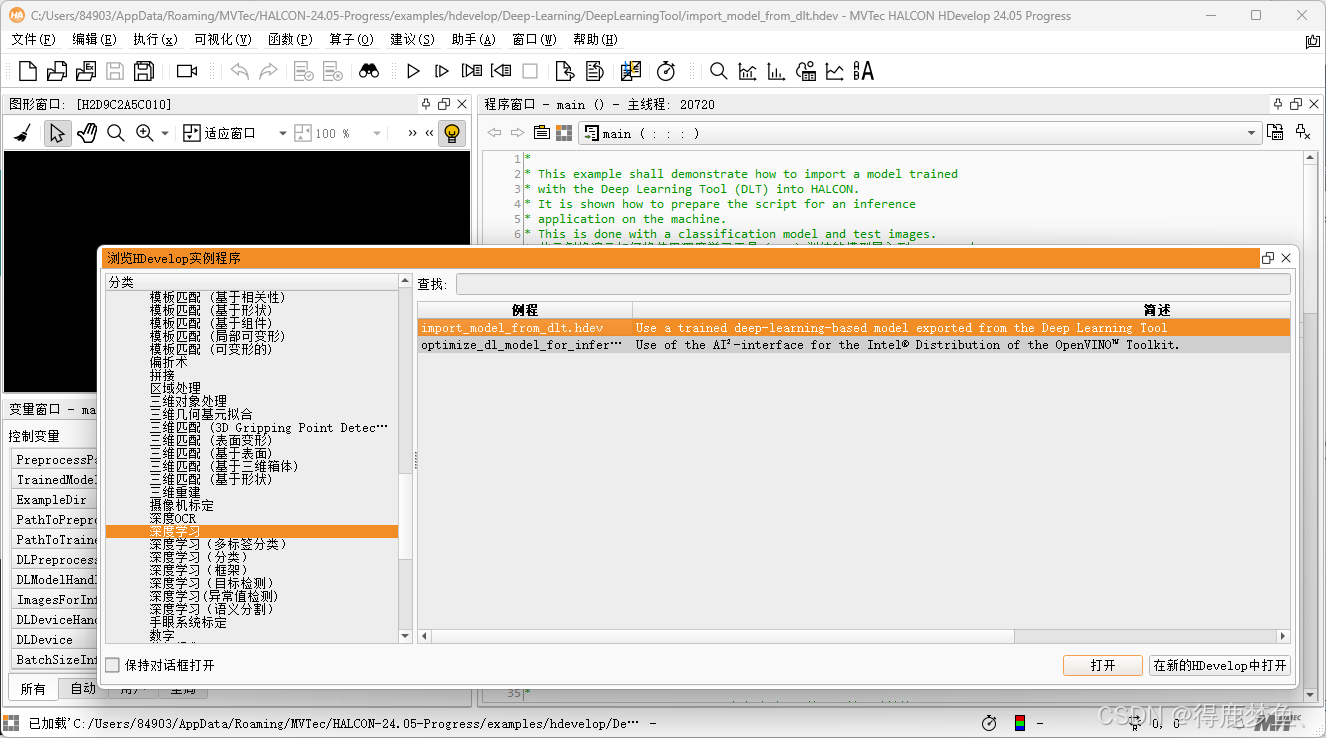Float the example browser dialog via restore icon
This screenshot has height=738, width=1326.
pyautogui.click(x=1268, y=258)
